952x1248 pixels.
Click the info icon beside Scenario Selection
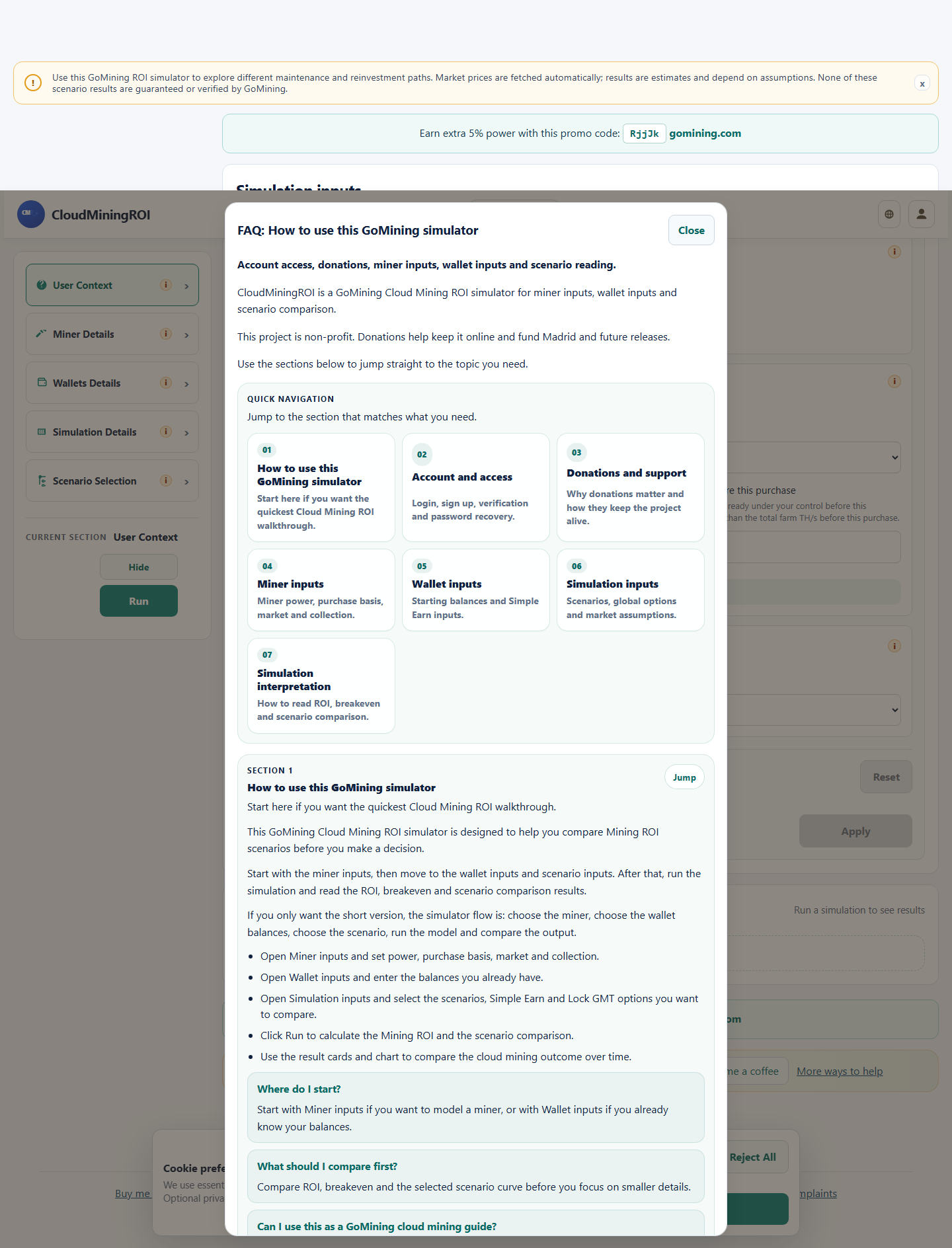click(x=166, y=481)
